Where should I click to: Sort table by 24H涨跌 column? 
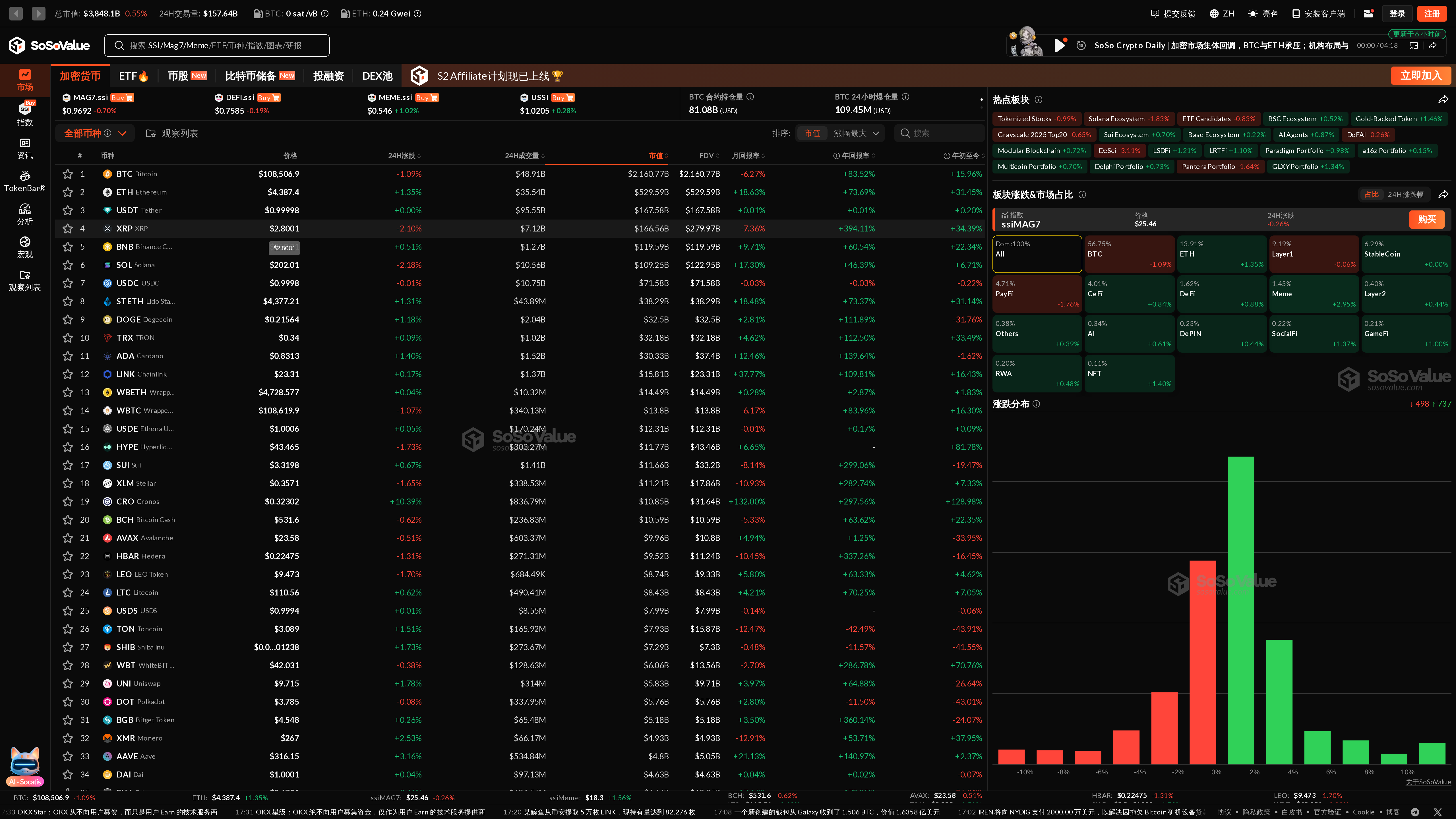404,156
